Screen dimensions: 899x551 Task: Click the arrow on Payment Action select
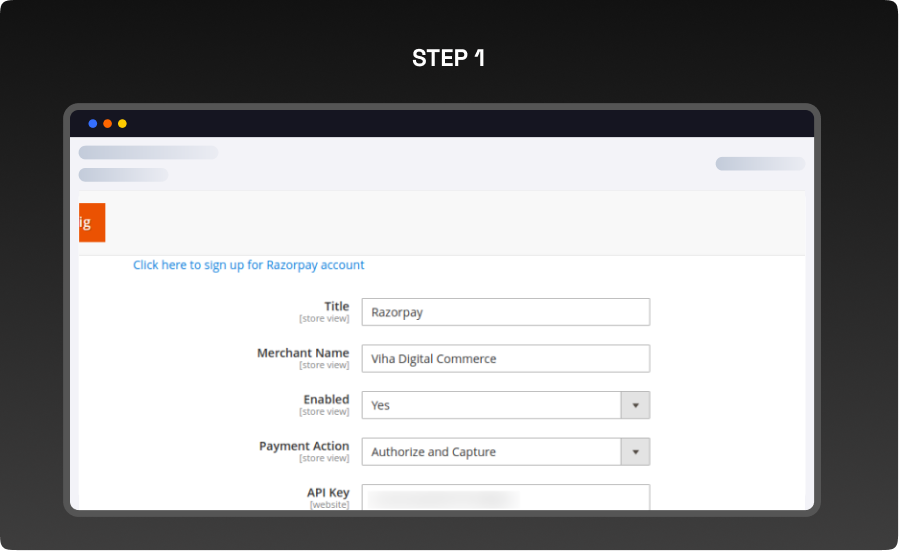(x=635, y=452)
